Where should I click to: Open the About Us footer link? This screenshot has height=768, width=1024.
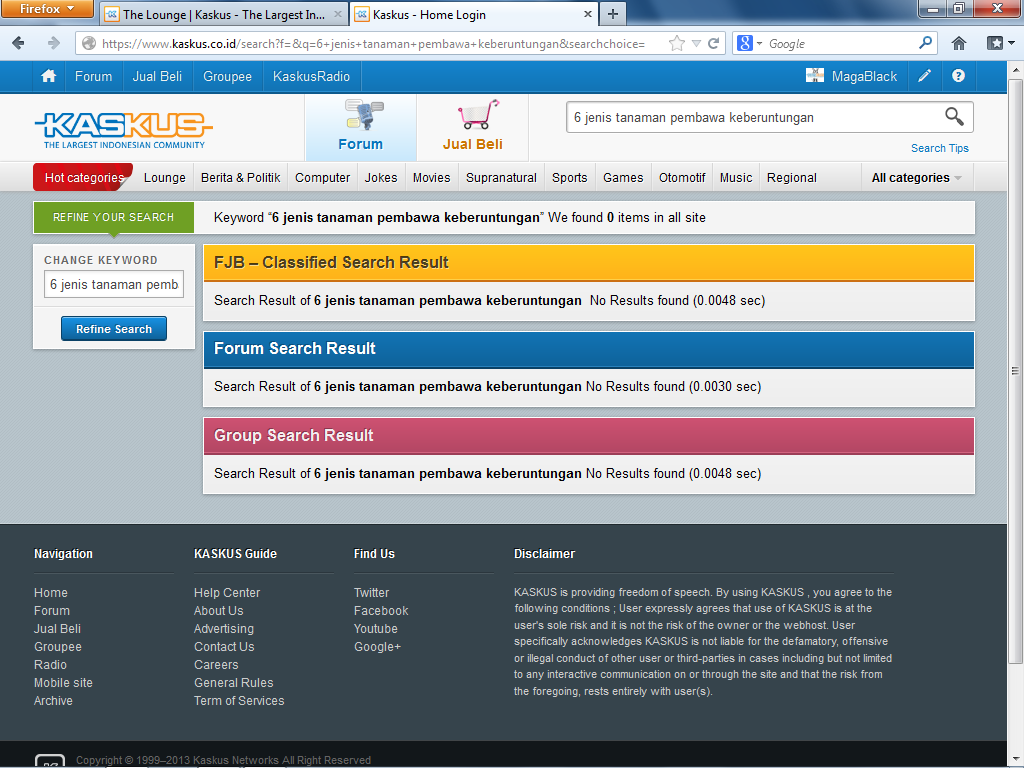tap(218, 611)
